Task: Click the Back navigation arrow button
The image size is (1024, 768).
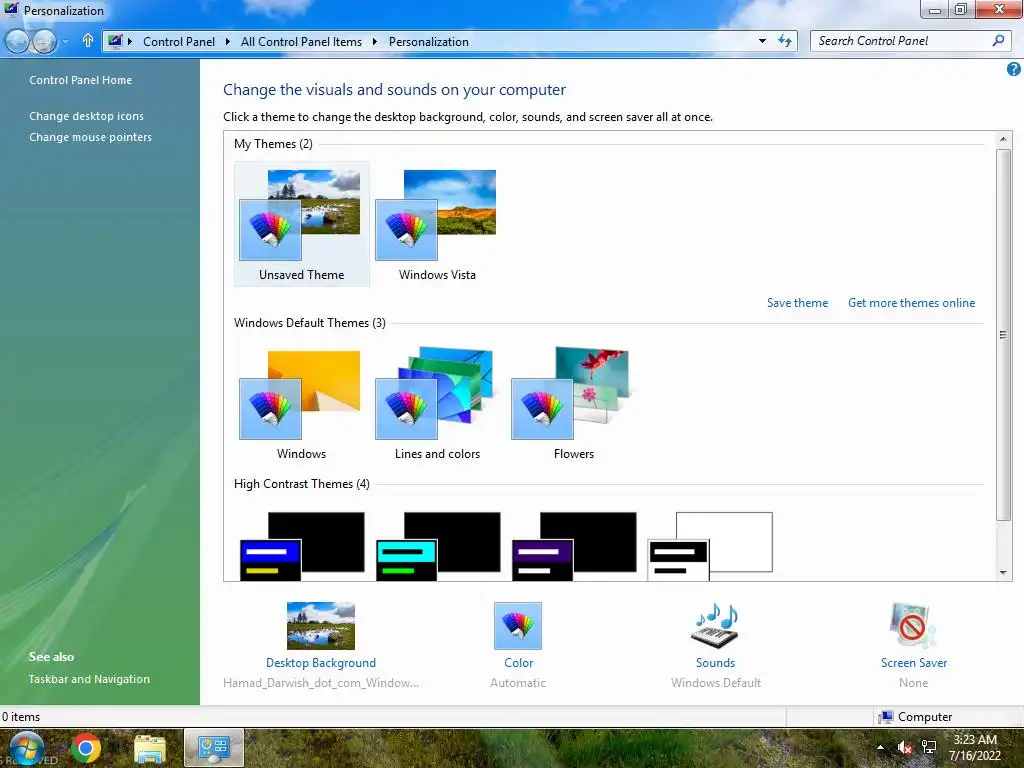Action: [x=17, y=42]
